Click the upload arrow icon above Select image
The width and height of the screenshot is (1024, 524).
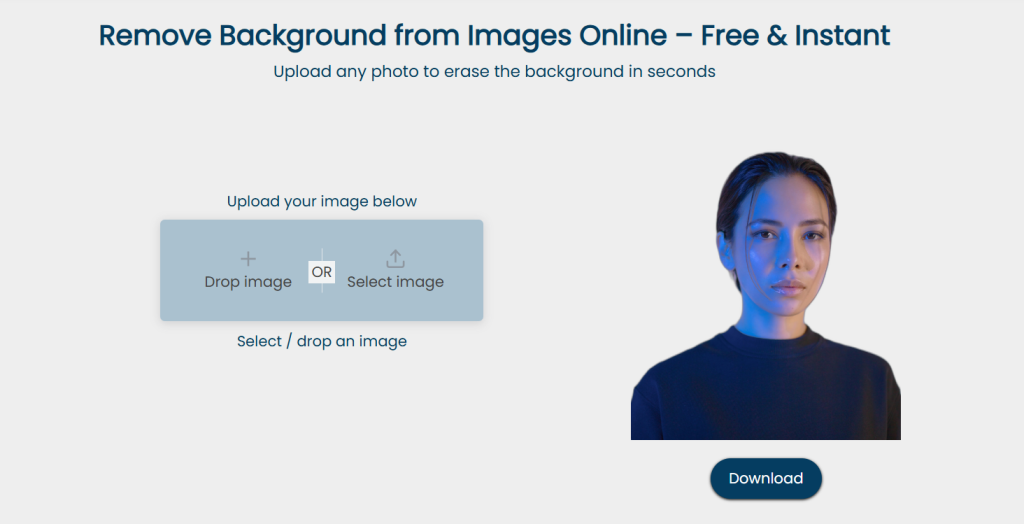[395, 259]
